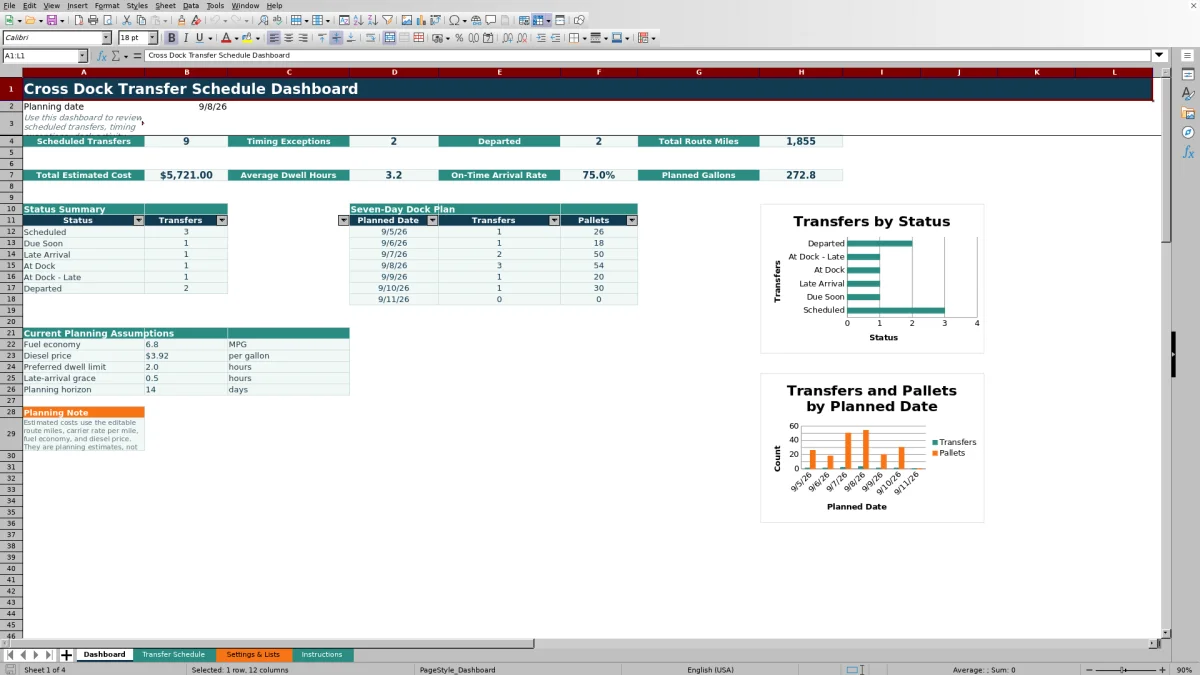Click the Align Left icon
1200x675 pixels.
pyautogui.click(x=273, y=38)
